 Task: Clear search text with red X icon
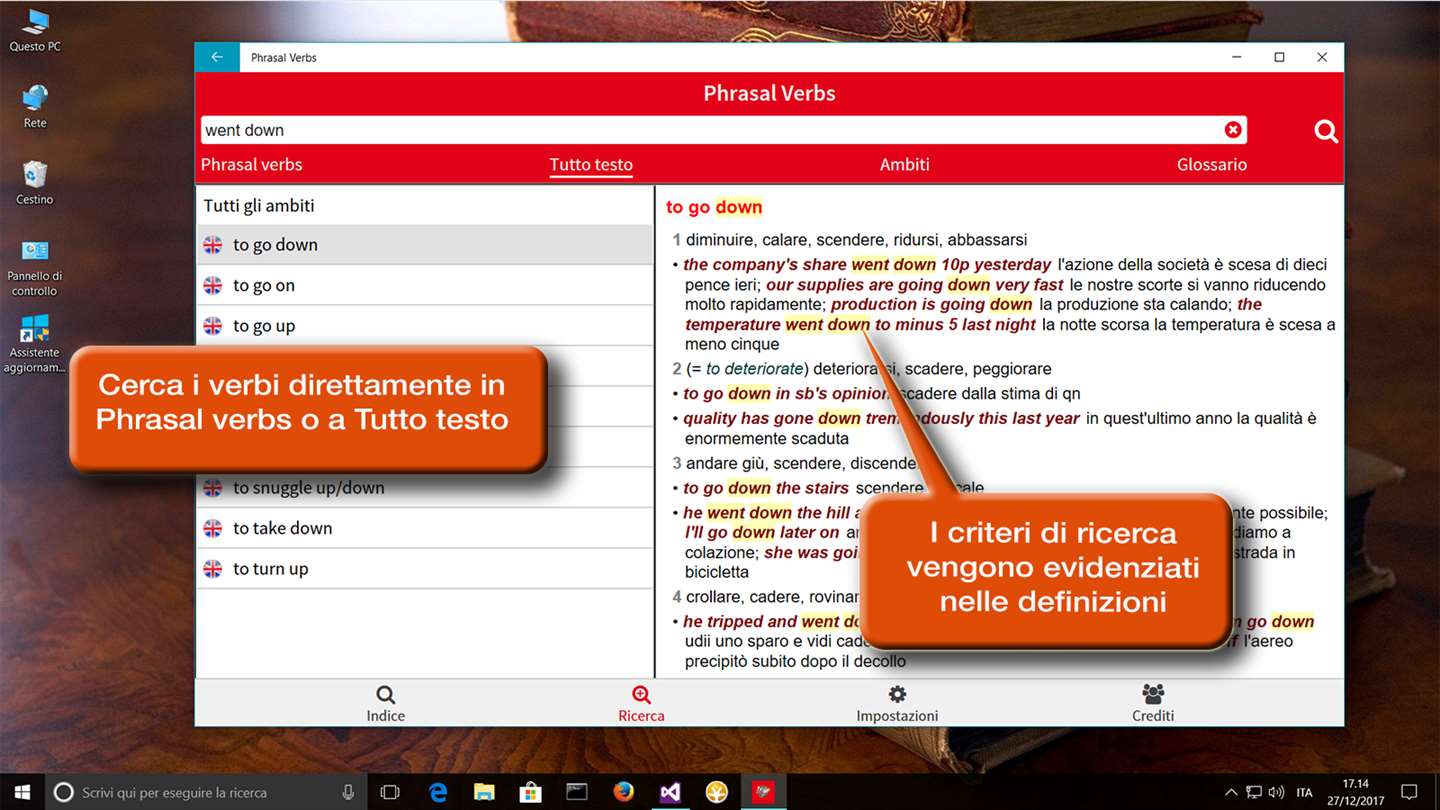[x=1233, y=130]
